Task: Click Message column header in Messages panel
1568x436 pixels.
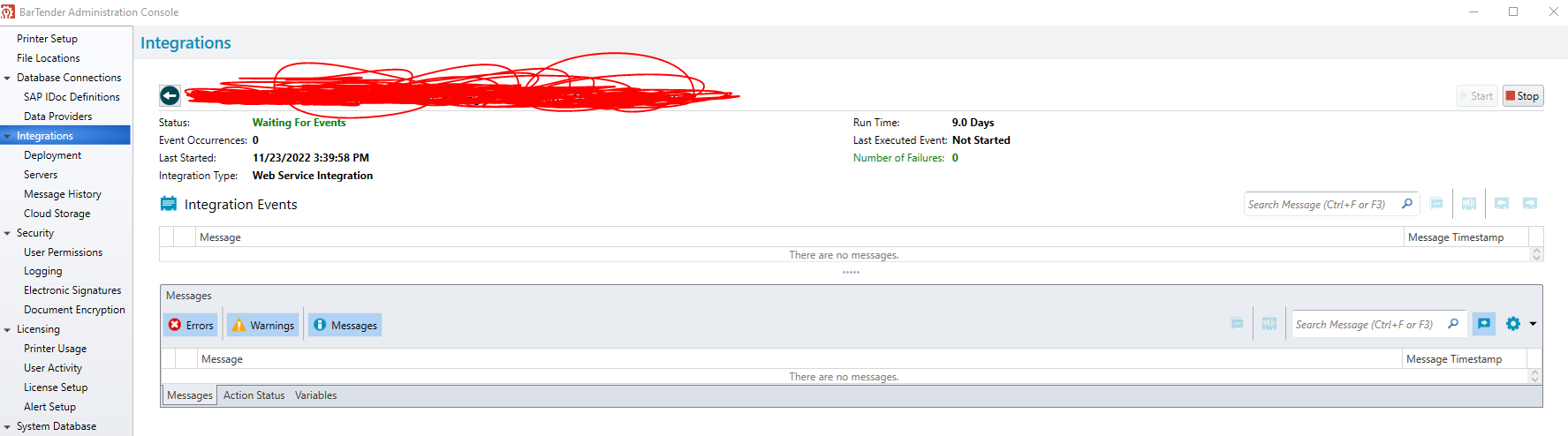Action: click(799, 359)
